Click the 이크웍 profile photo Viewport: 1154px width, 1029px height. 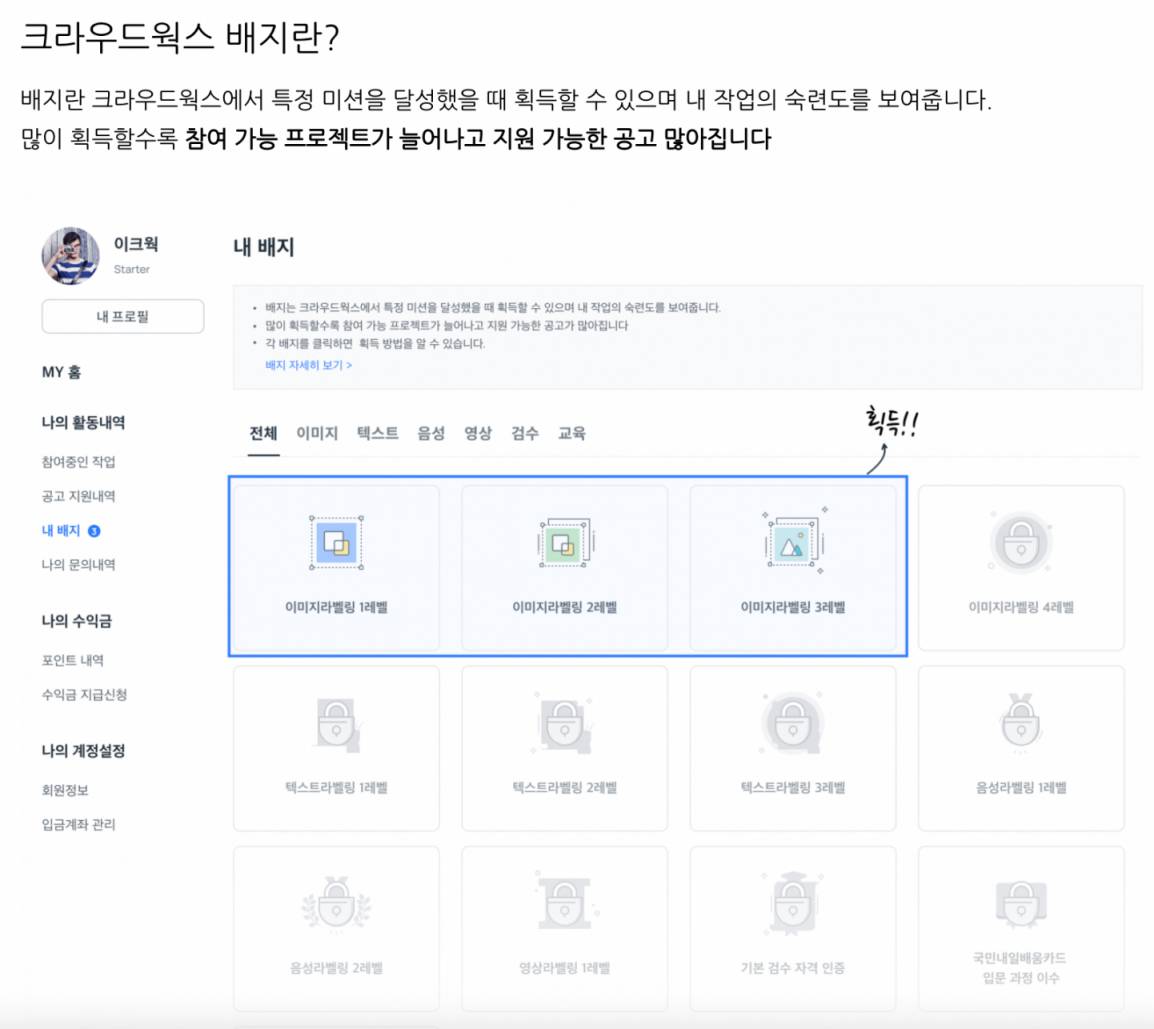click(x=70, y=258)
